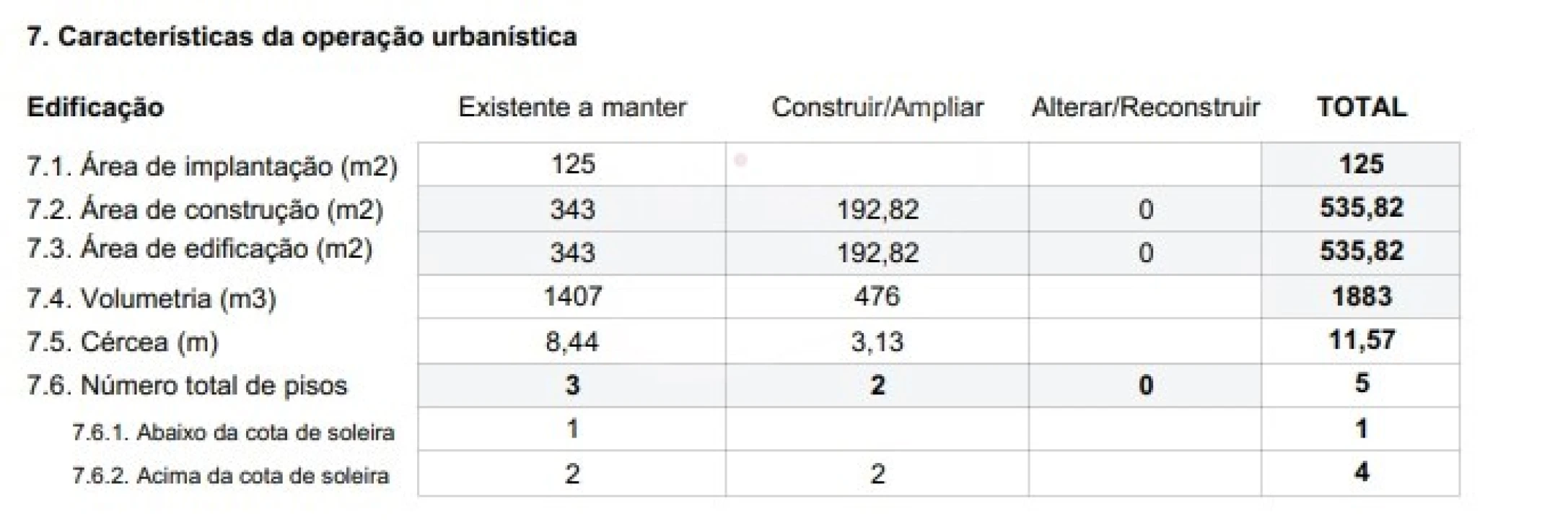Select Alterar/Reconstruir field for Área de construção

(x=1145, y=209)
